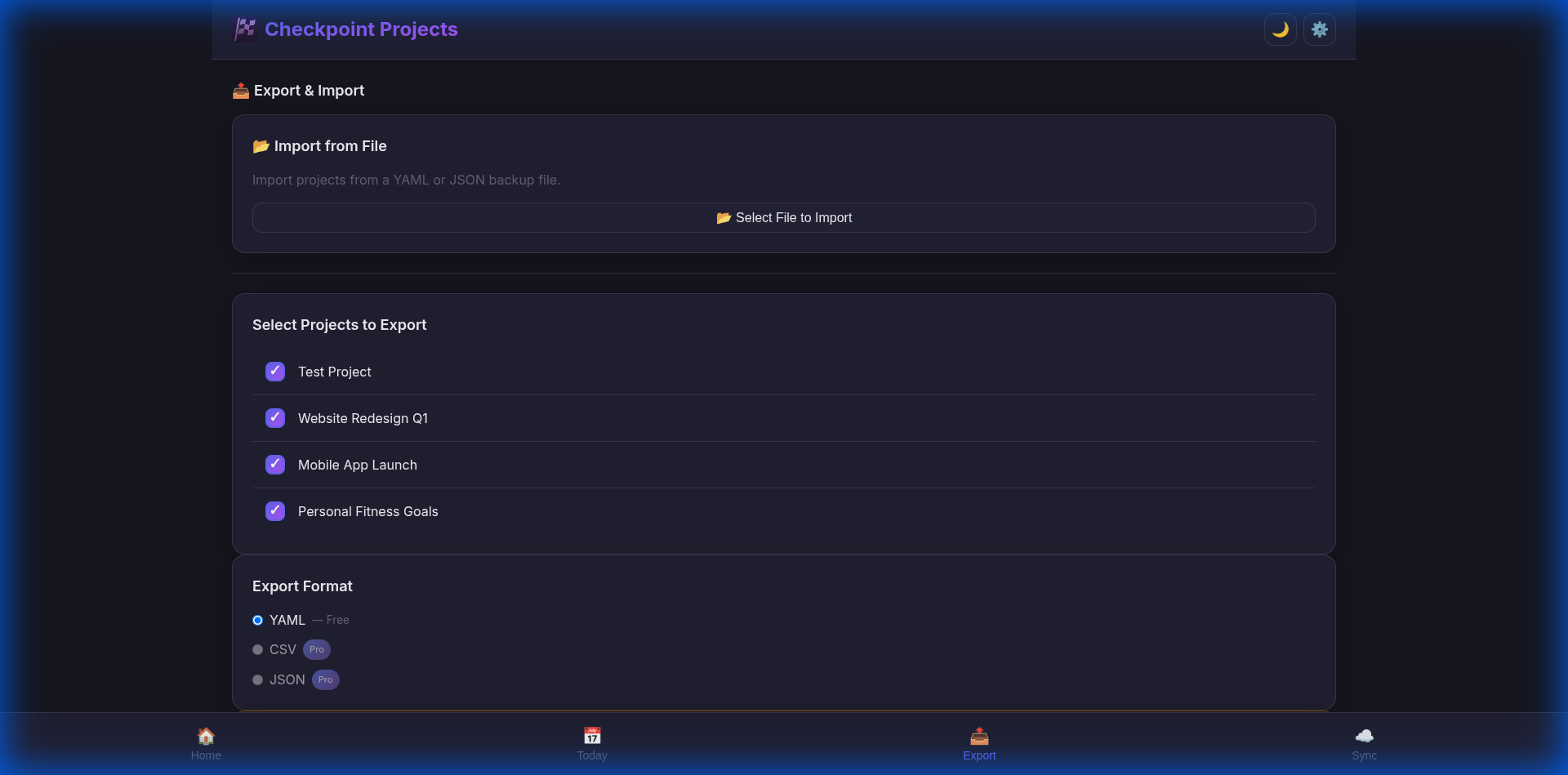Uncheck the Test Project checkbox
The height and width of the screenshot is (775, 1568).
point(275,372)
